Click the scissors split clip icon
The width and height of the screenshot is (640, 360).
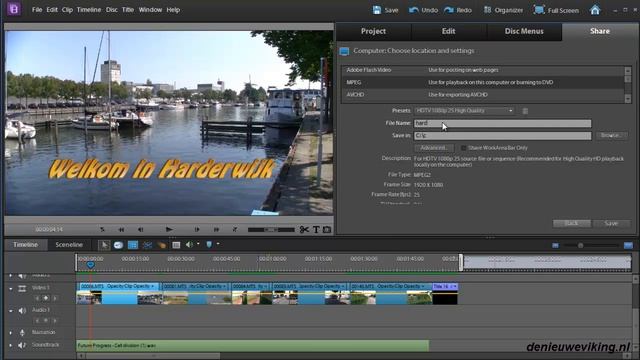coord(304,230)
